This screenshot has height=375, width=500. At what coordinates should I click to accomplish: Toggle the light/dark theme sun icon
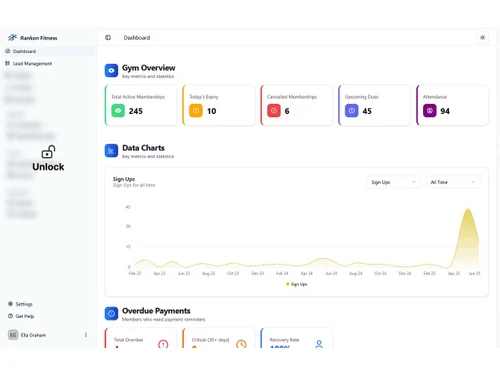(x=482, y=38)
